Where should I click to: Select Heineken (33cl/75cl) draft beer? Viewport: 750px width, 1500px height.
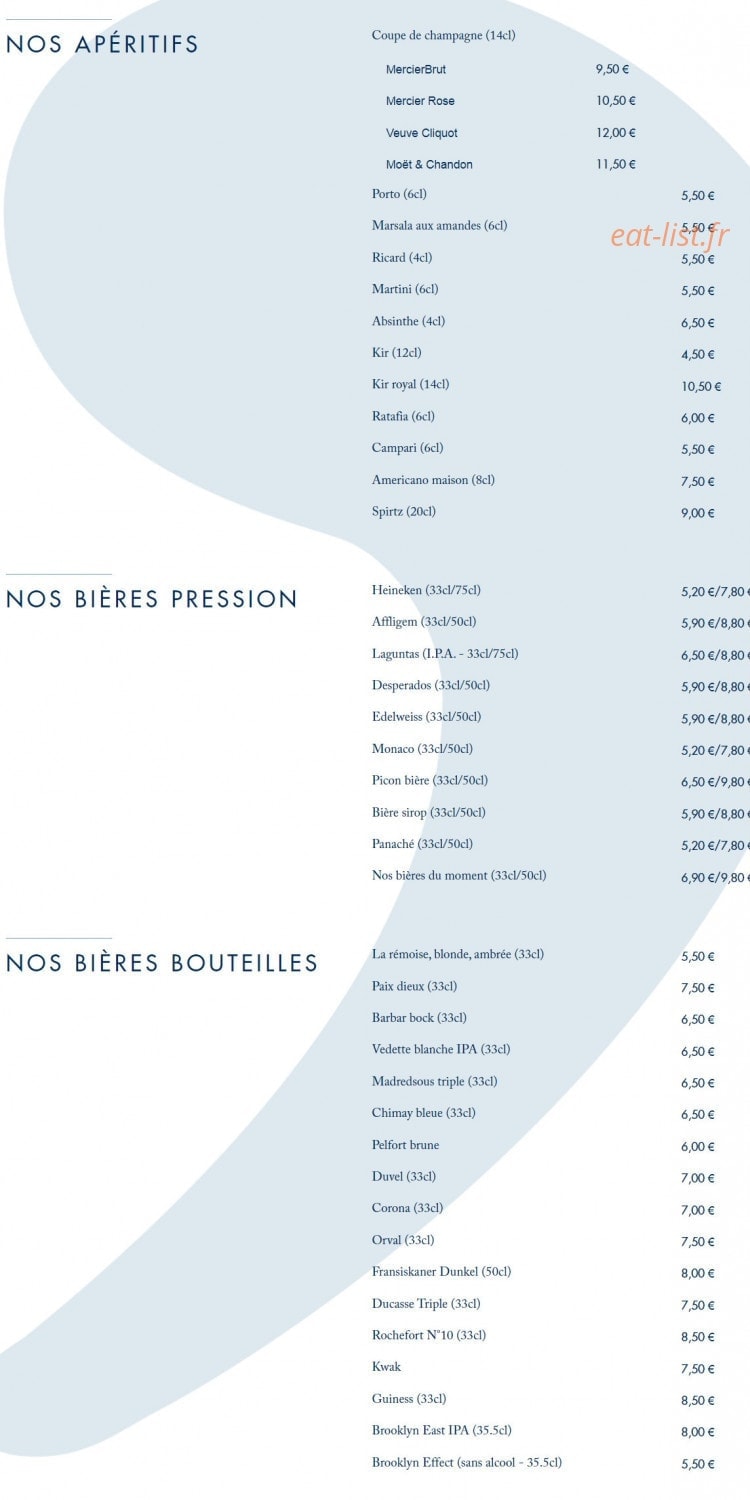coord(426,591)
